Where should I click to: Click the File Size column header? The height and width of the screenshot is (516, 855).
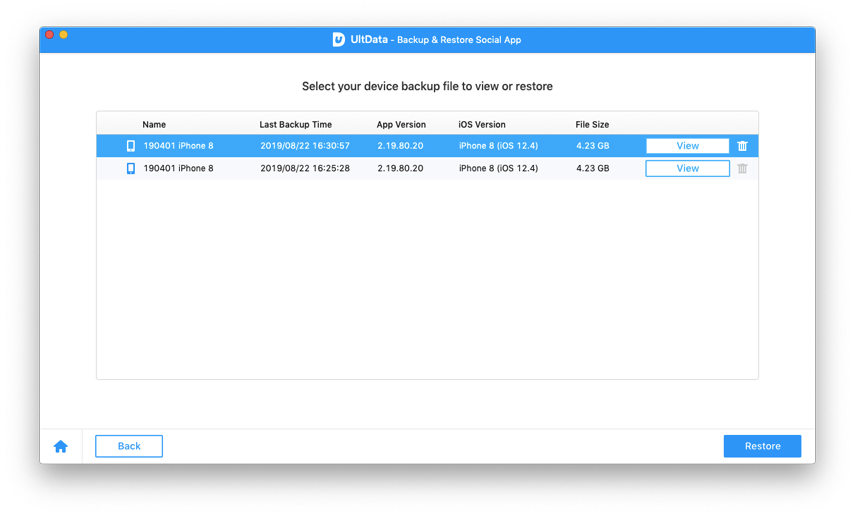pos(592,124)
